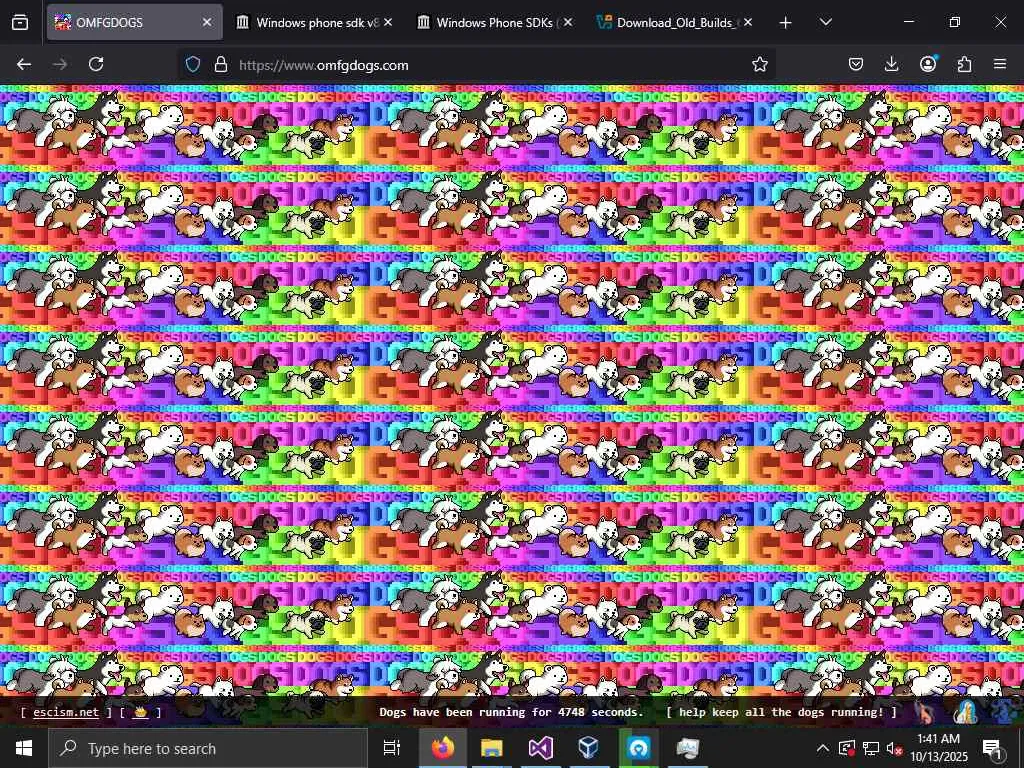The height and width of the screenshot is (768, 1024).
Task: Open VirtualBox from taskbar
Action: [x=589, y=748]
